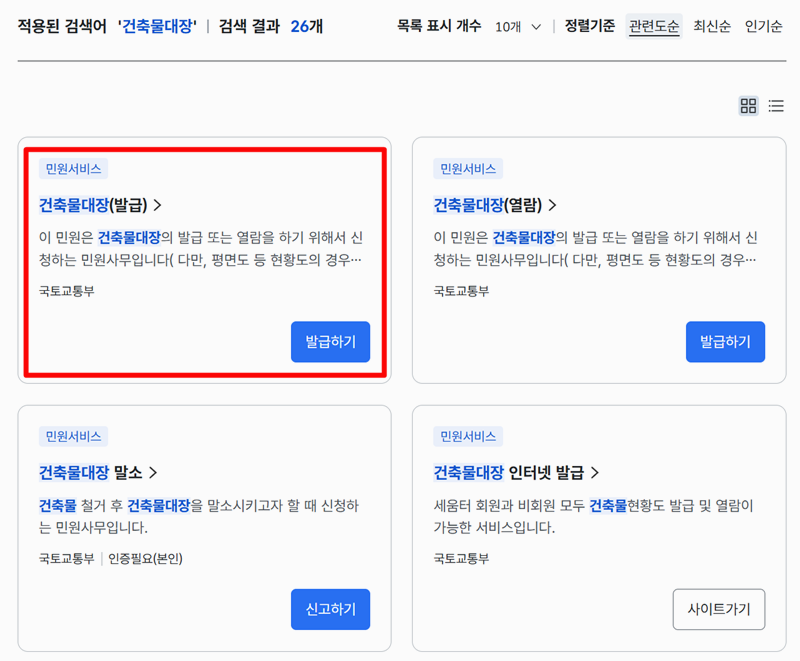Click 신고하기 in the 건축물대장 말소 card
800x661 pixels.
point(331,609)
